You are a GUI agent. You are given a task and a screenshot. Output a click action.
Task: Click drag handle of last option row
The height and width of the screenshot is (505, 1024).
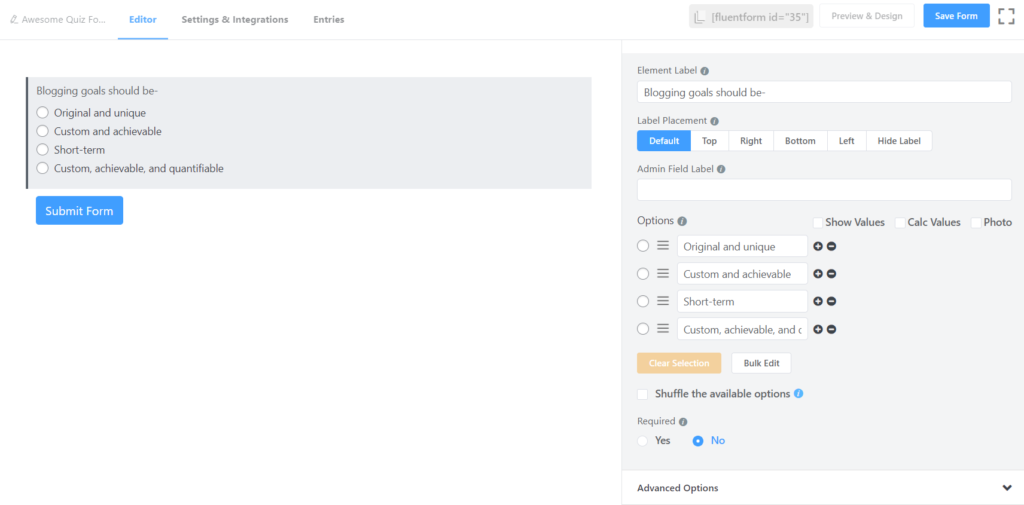pyautogui.click(x=663, y=329)
